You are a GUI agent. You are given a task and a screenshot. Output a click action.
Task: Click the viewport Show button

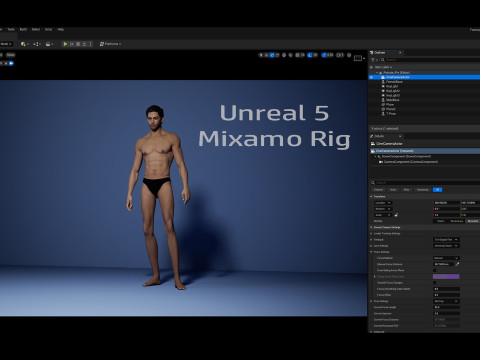tap(11, 55)
